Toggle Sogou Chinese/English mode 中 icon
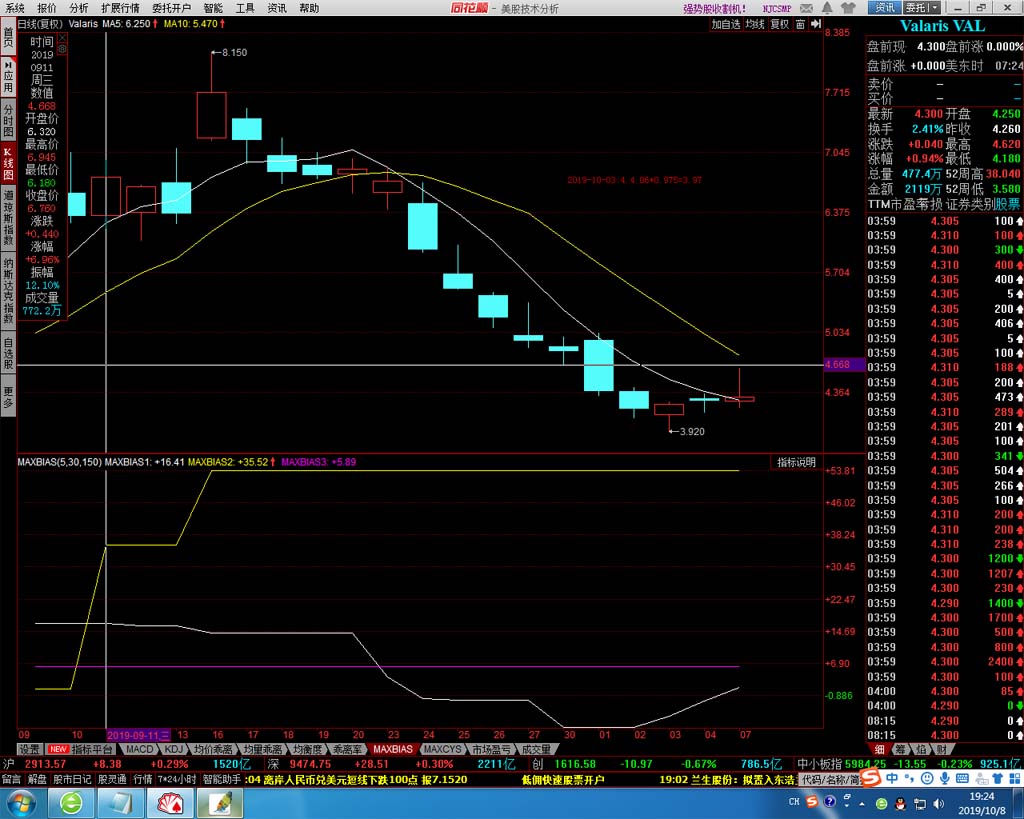This screenshot has height=819, width=1024. [891, 779]
